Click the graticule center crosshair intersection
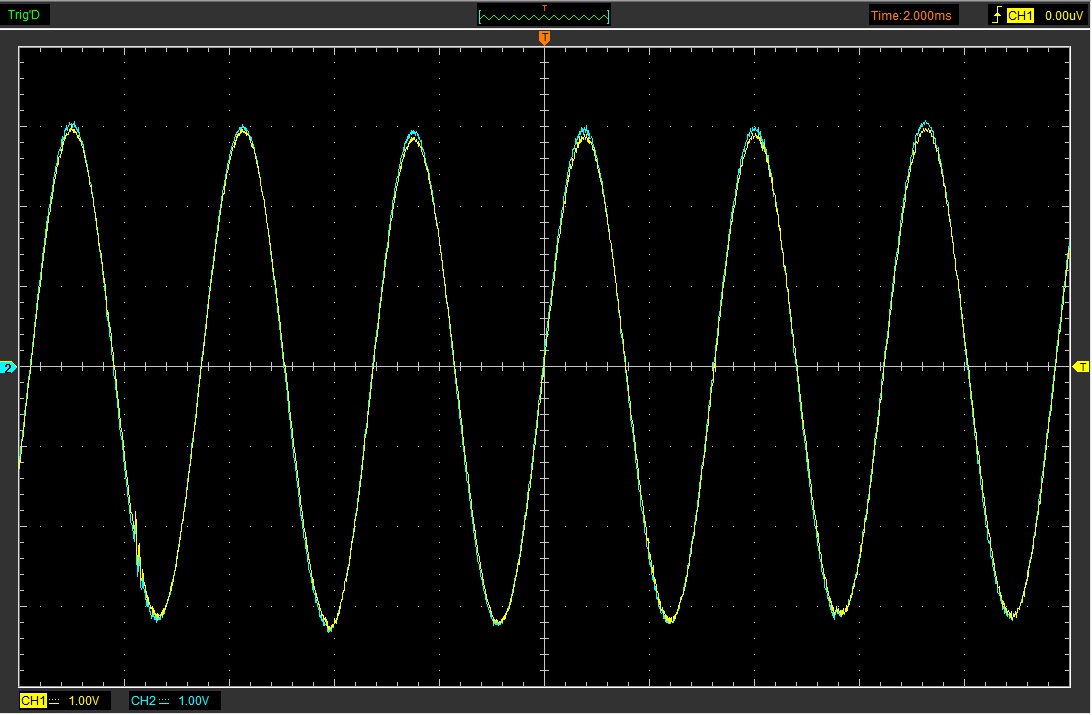 pyautogui.click(x=544, y=367)
